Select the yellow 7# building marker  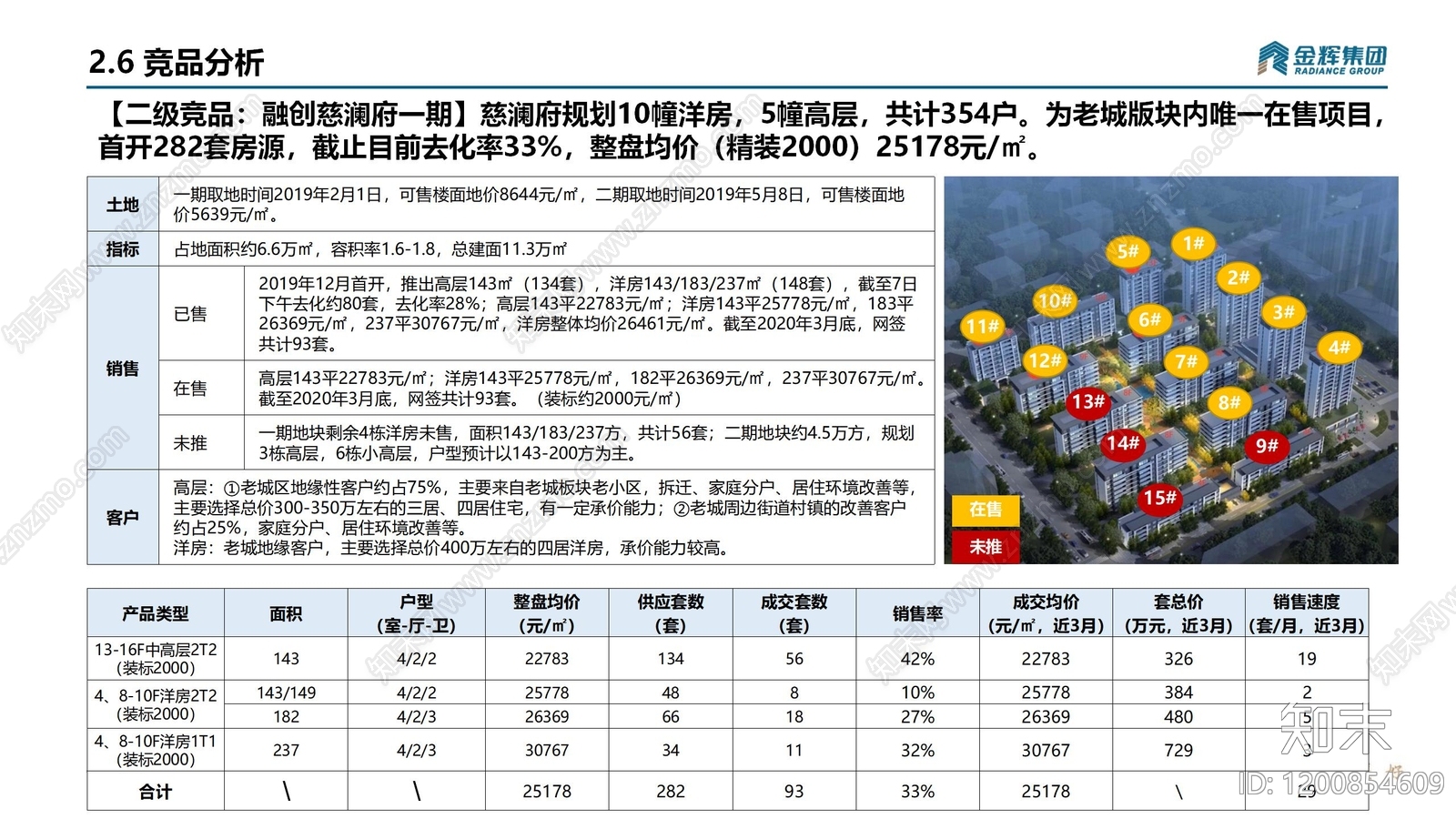coord(1186,362)
